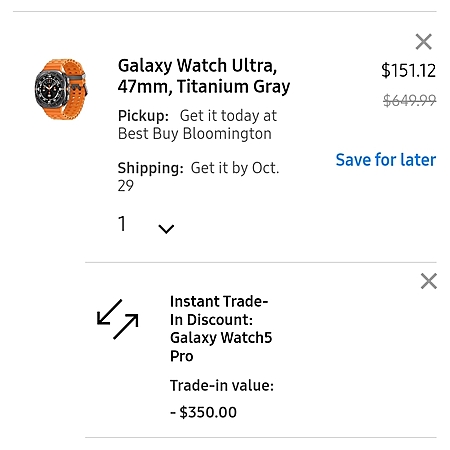Click the trade-in swap arrows icon
Viewport: 450px width, 450px height.
(117, 319)
